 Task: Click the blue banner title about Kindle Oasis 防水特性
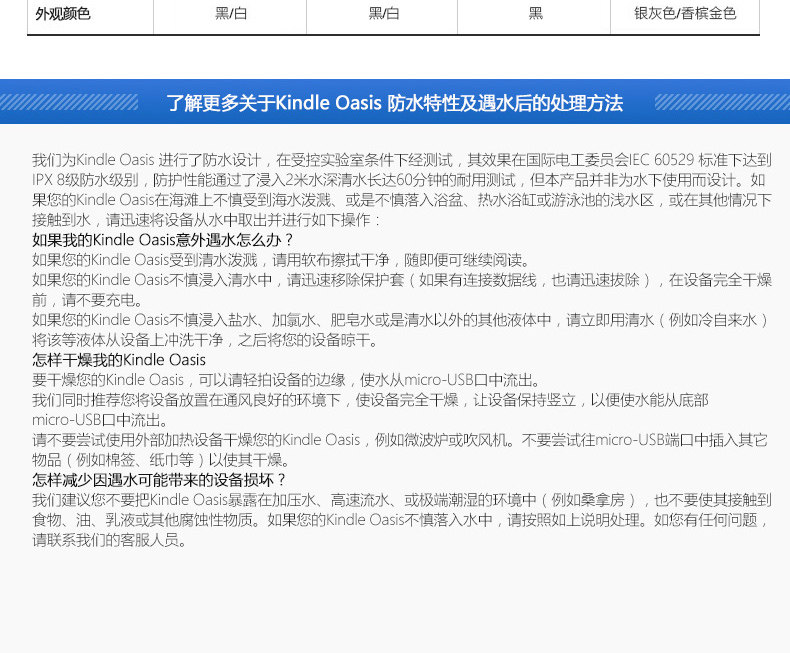(394, 103)
